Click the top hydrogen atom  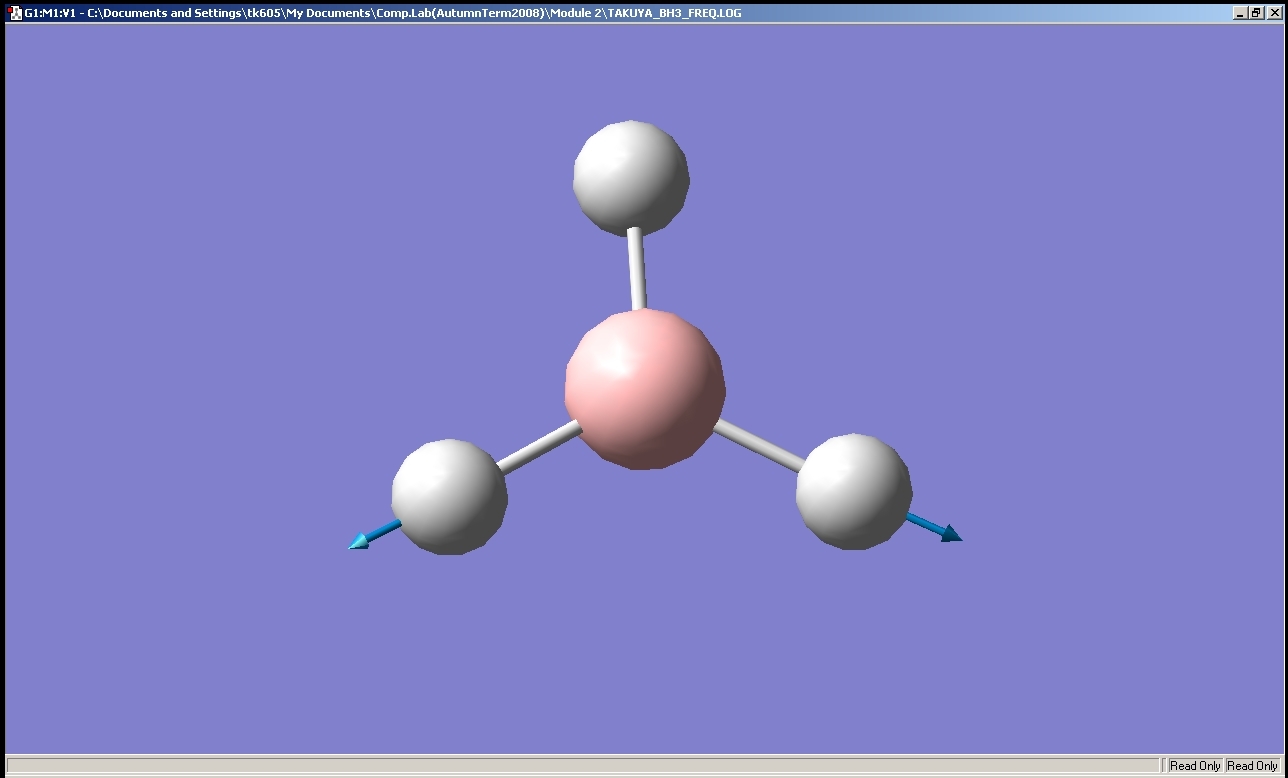tap(631, 178)
